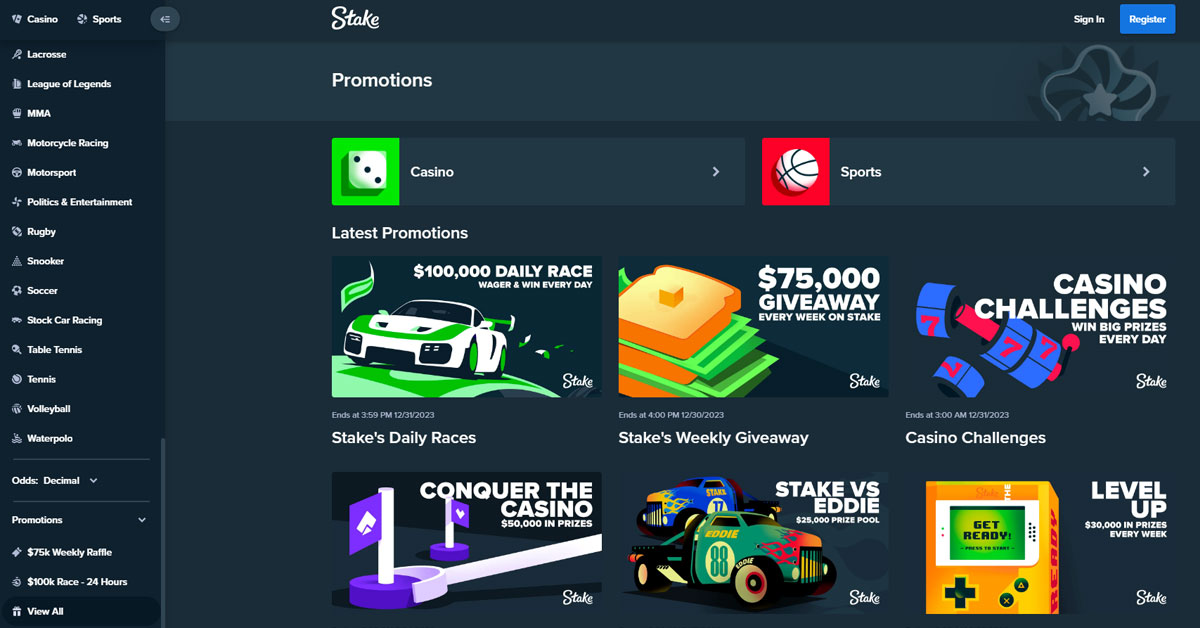Click the green dice Casino icon
Image resolution: width=1200 pixels, height=628 pixels.
tap(365, 172)
